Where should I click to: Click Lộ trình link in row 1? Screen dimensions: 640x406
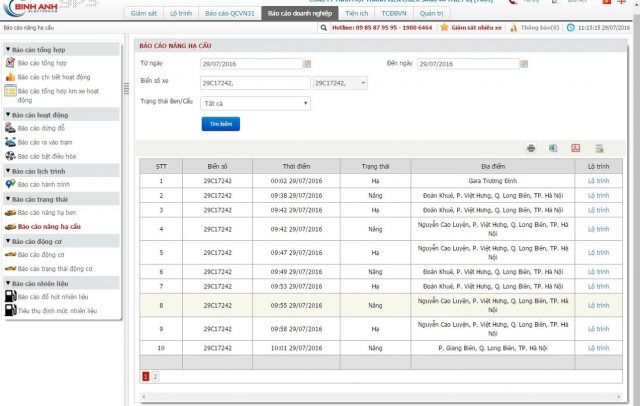coord(598,181)
